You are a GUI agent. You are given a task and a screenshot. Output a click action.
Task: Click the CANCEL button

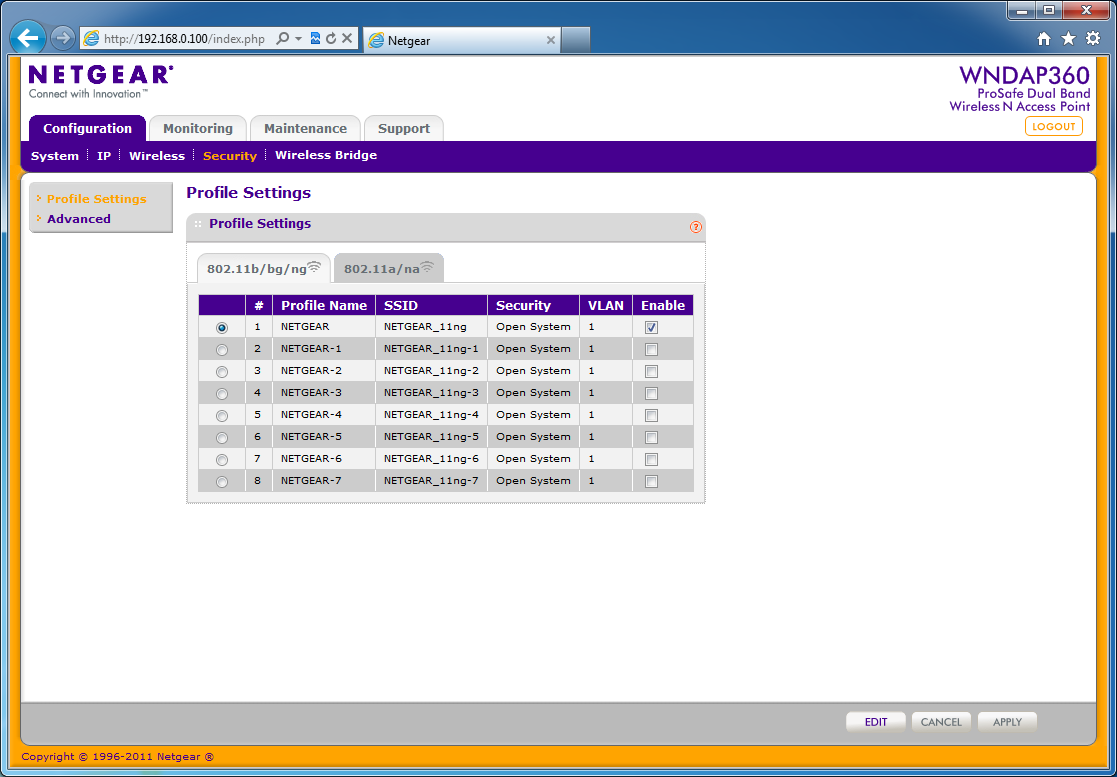pyautogui.click(x=941, y=721)
